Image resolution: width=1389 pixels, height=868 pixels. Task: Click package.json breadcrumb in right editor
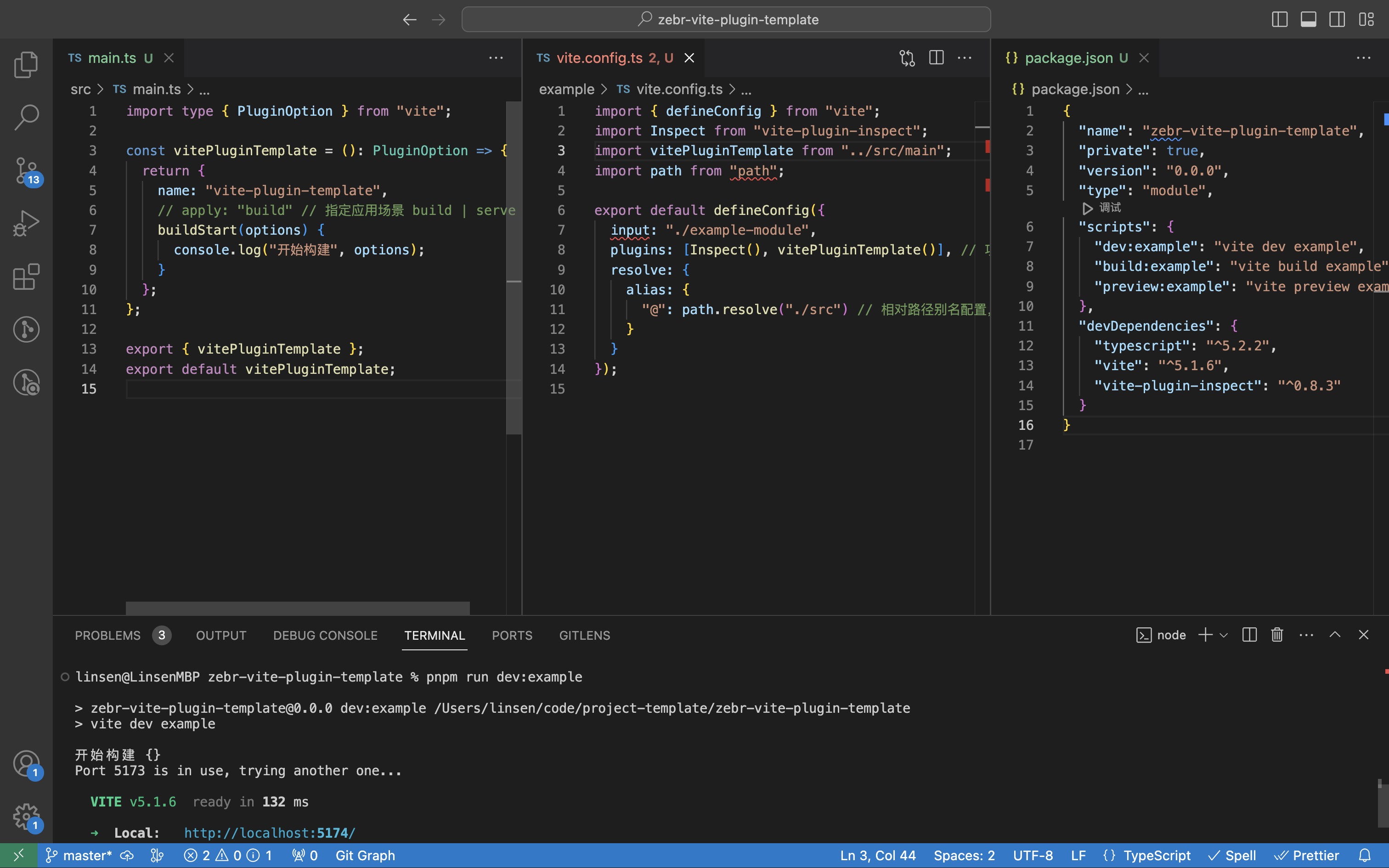click(x=1076, y=89)
